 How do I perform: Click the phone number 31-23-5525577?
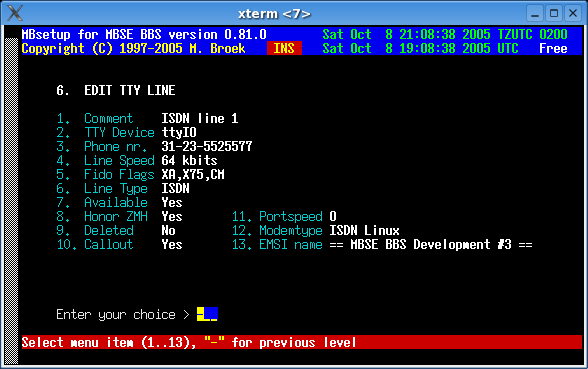[207, 147]
